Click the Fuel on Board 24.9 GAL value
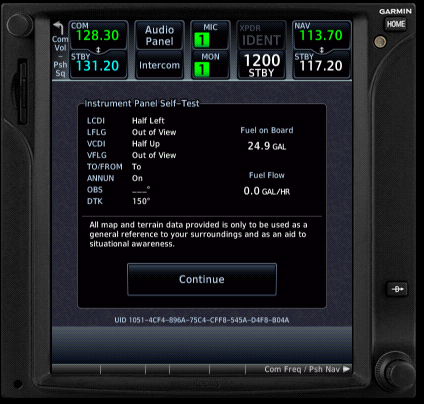 (267, 146)
